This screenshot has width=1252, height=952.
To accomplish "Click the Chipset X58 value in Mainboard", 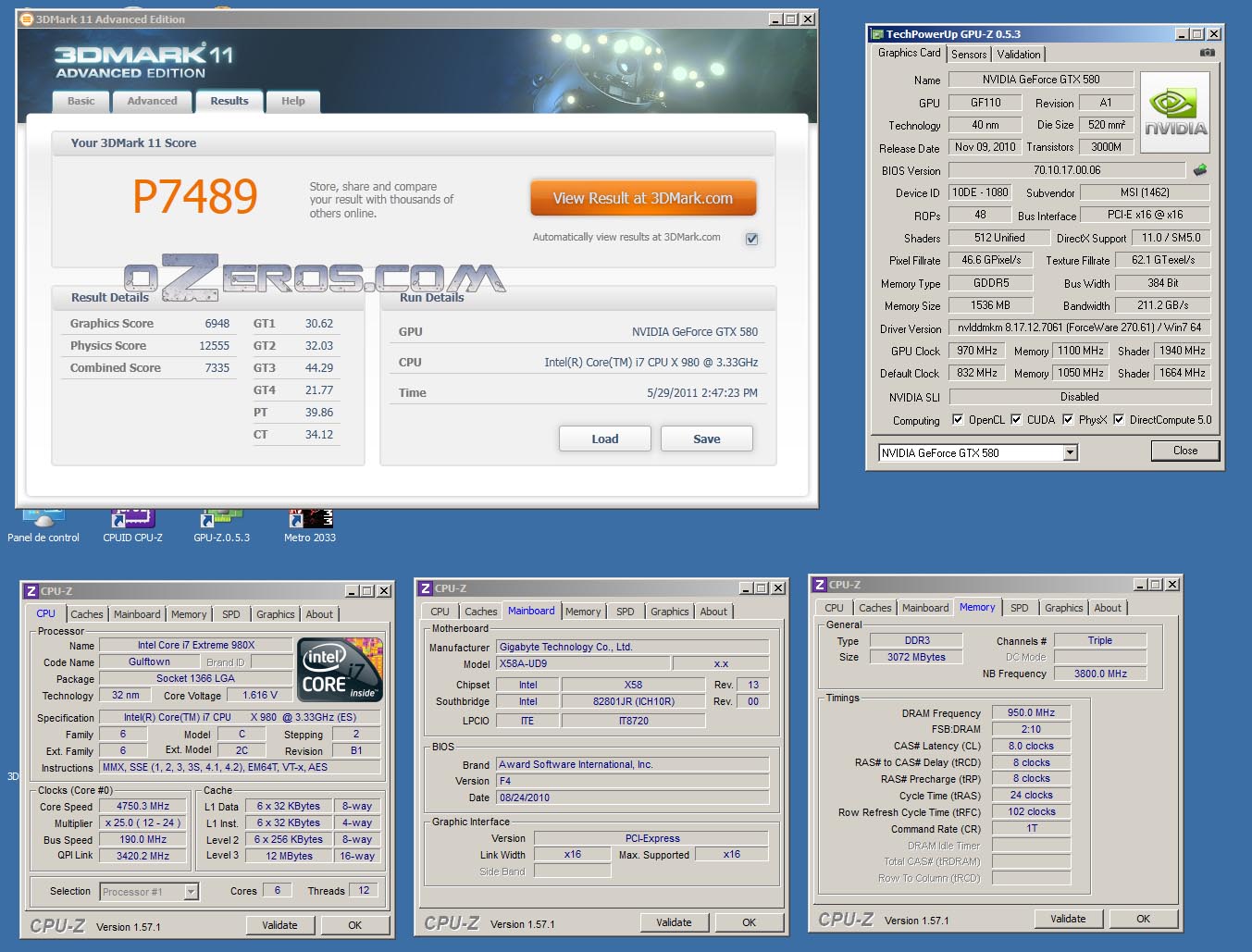I will pos(633,685).
